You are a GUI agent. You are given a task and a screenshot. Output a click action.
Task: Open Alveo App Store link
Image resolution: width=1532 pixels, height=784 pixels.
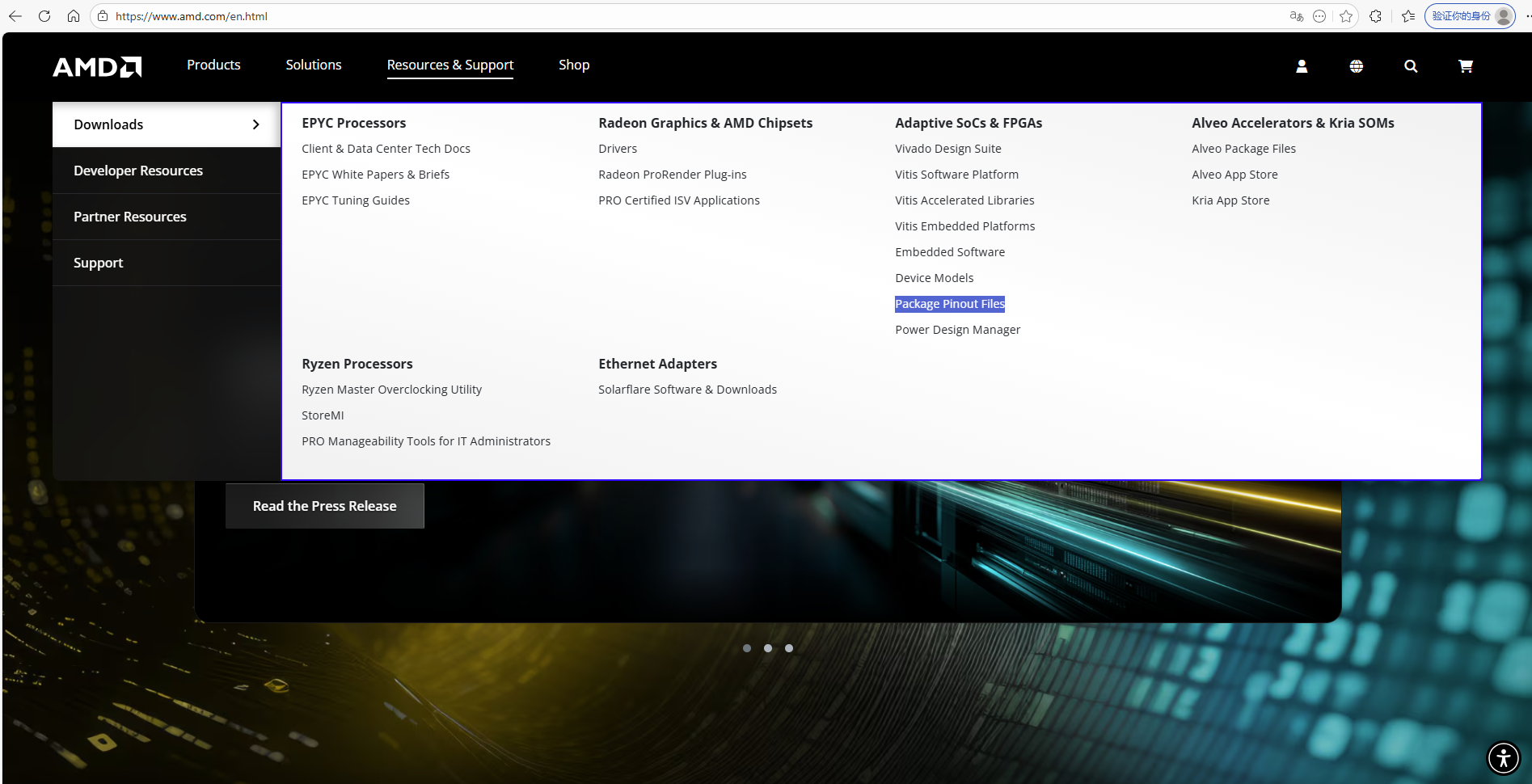tap(1234, 175)
